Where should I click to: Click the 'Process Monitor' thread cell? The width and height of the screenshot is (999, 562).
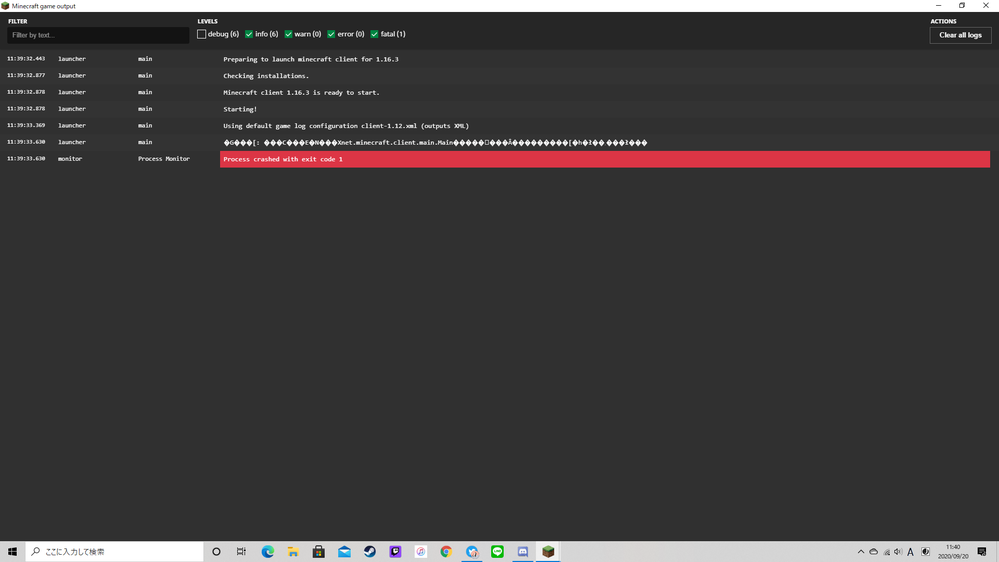point(164,159)
